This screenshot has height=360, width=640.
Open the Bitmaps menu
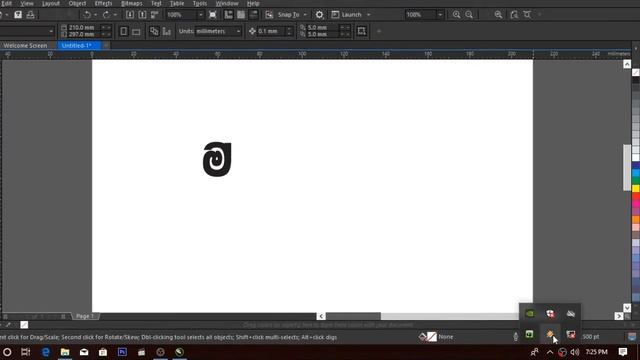131,3
